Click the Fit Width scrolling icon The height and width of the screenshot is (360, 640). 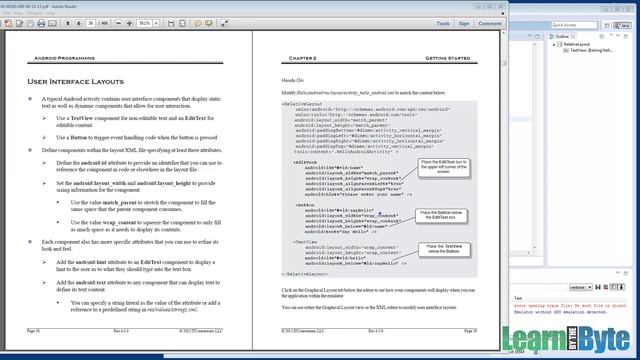[171, 24]
